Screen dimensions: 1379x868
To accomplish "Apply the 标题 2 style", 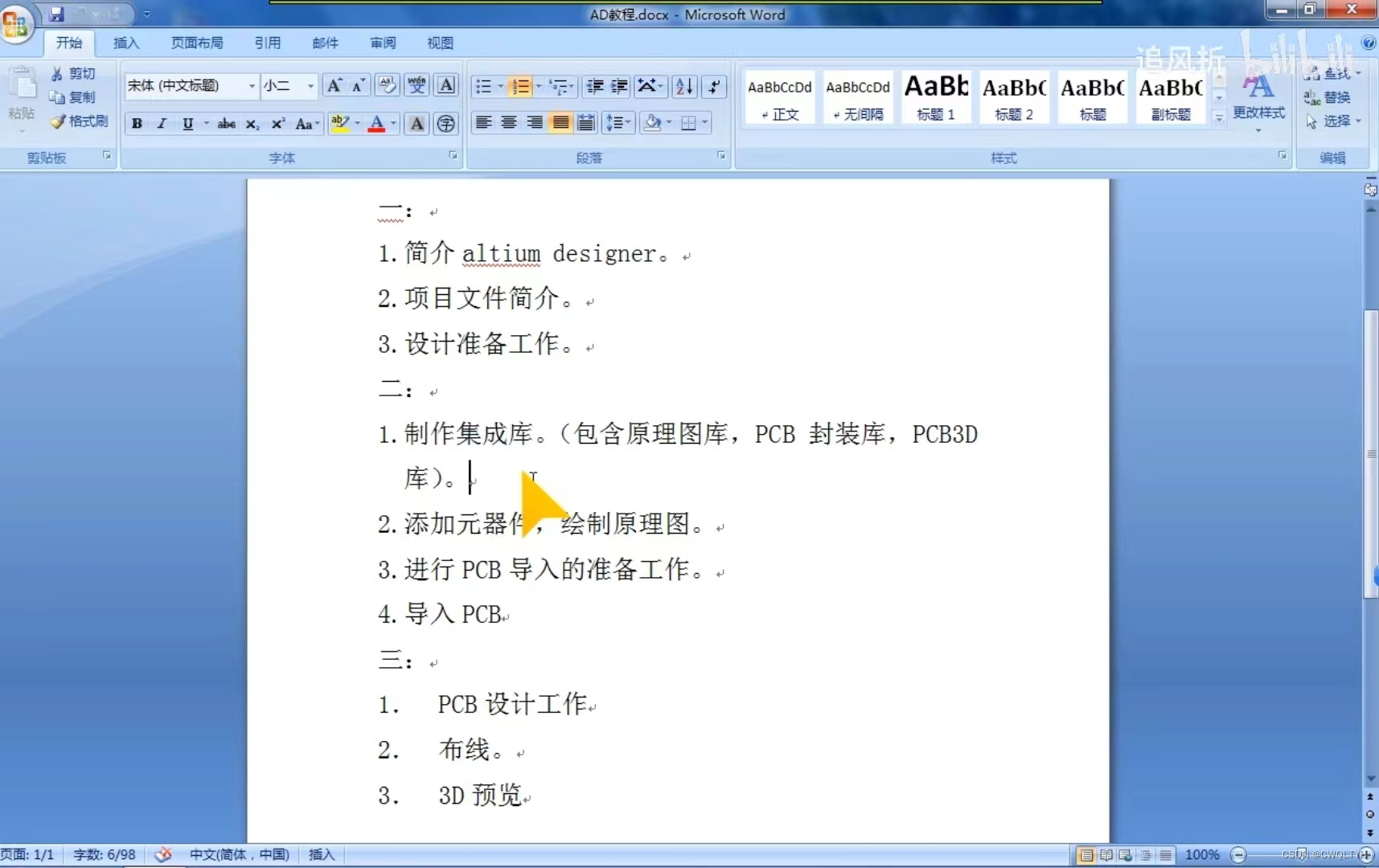I will click(x=1014, y=97).
